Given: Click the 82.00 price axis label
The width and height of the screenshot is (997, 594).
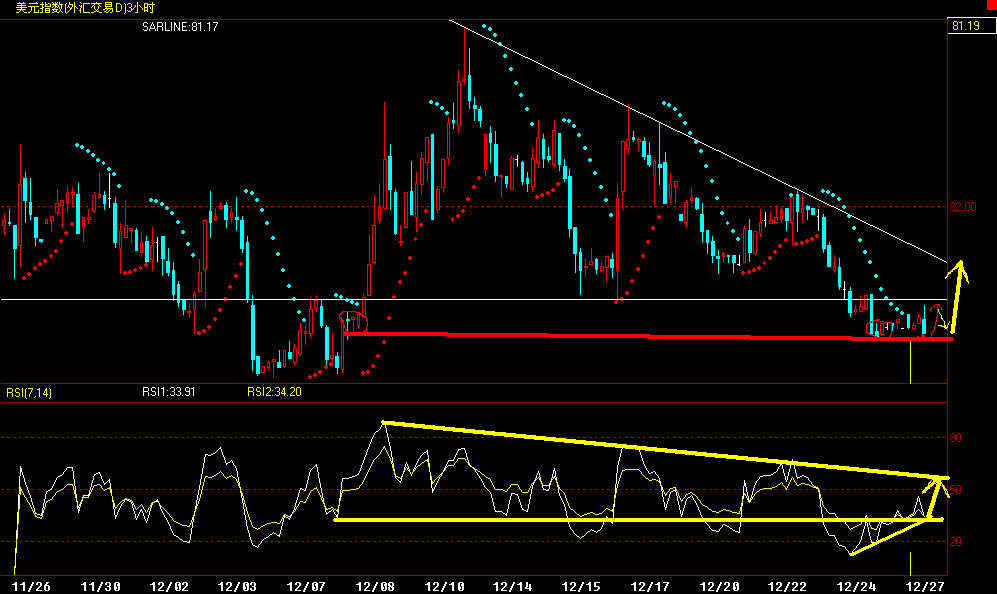Looking at the screenshot, I should pyautogui.click(x=962, y=207).
